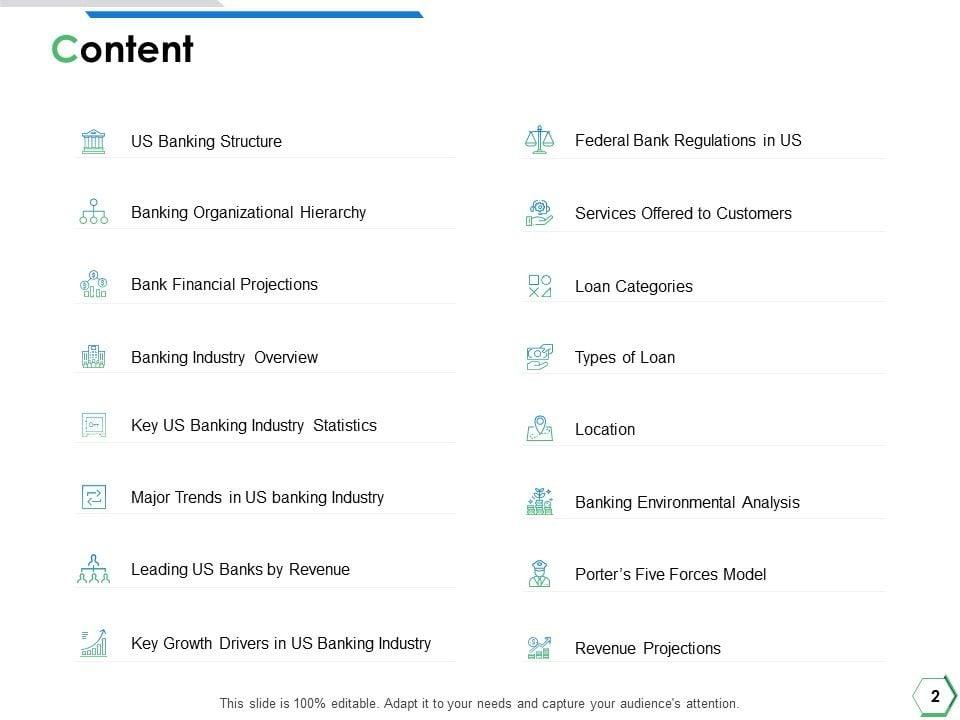Image resolution: width=960 pixels, height=720 pixels.
Task: Click the Content slide title
Action: pos(123,49)
